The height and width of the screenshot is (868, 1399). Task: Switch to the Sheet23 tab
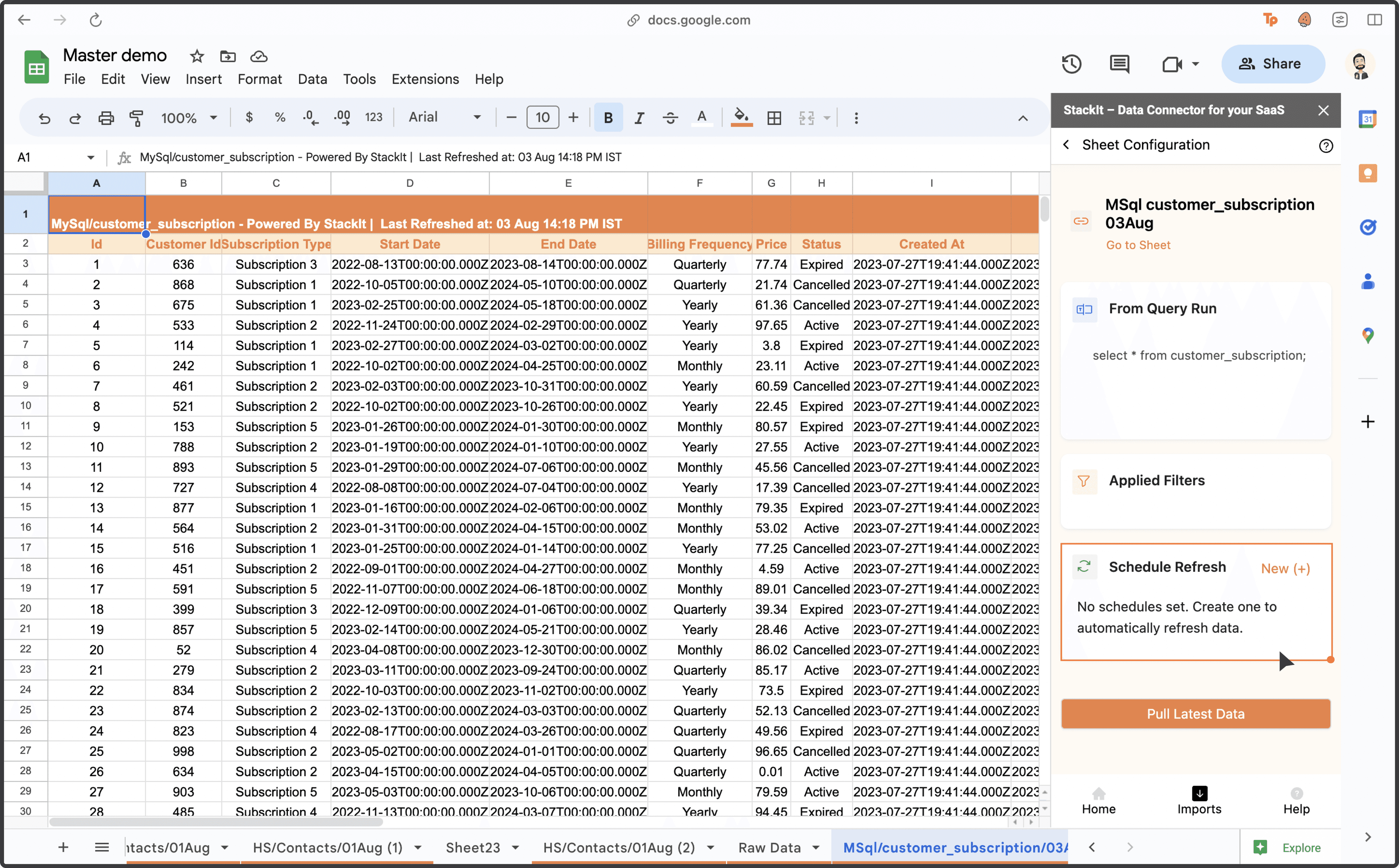pos(472,847)
